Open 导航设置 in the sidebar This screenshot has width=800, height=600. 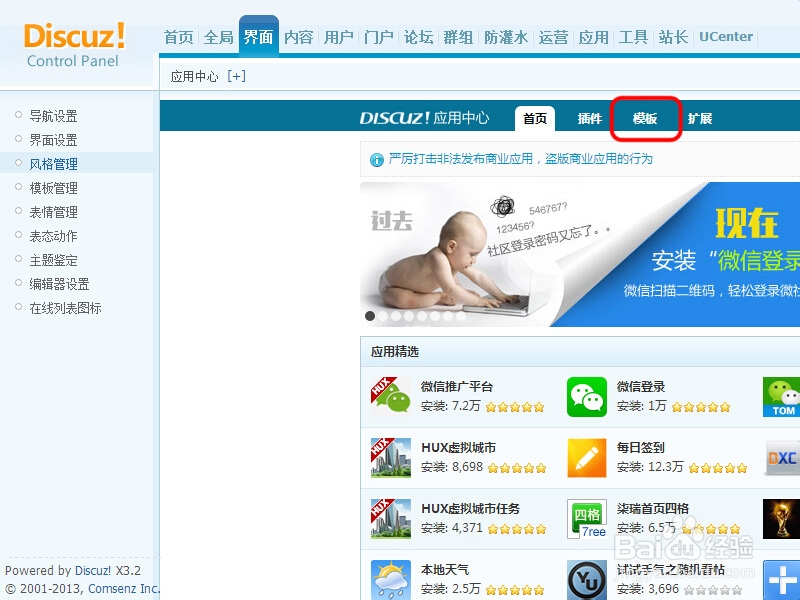(x=54, y=116)
